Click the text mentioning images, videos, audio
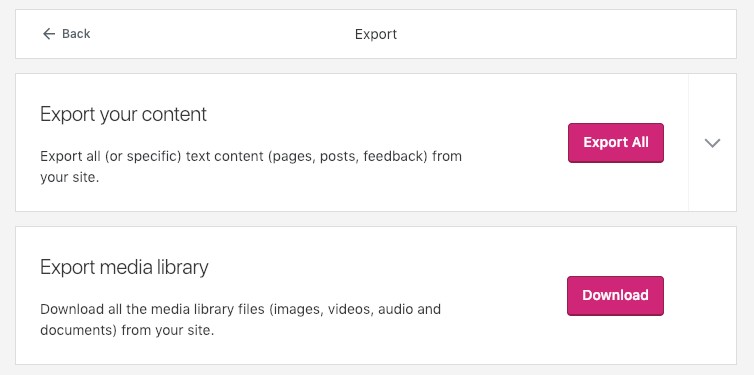The image size is (754, 375). click(240, 320)
